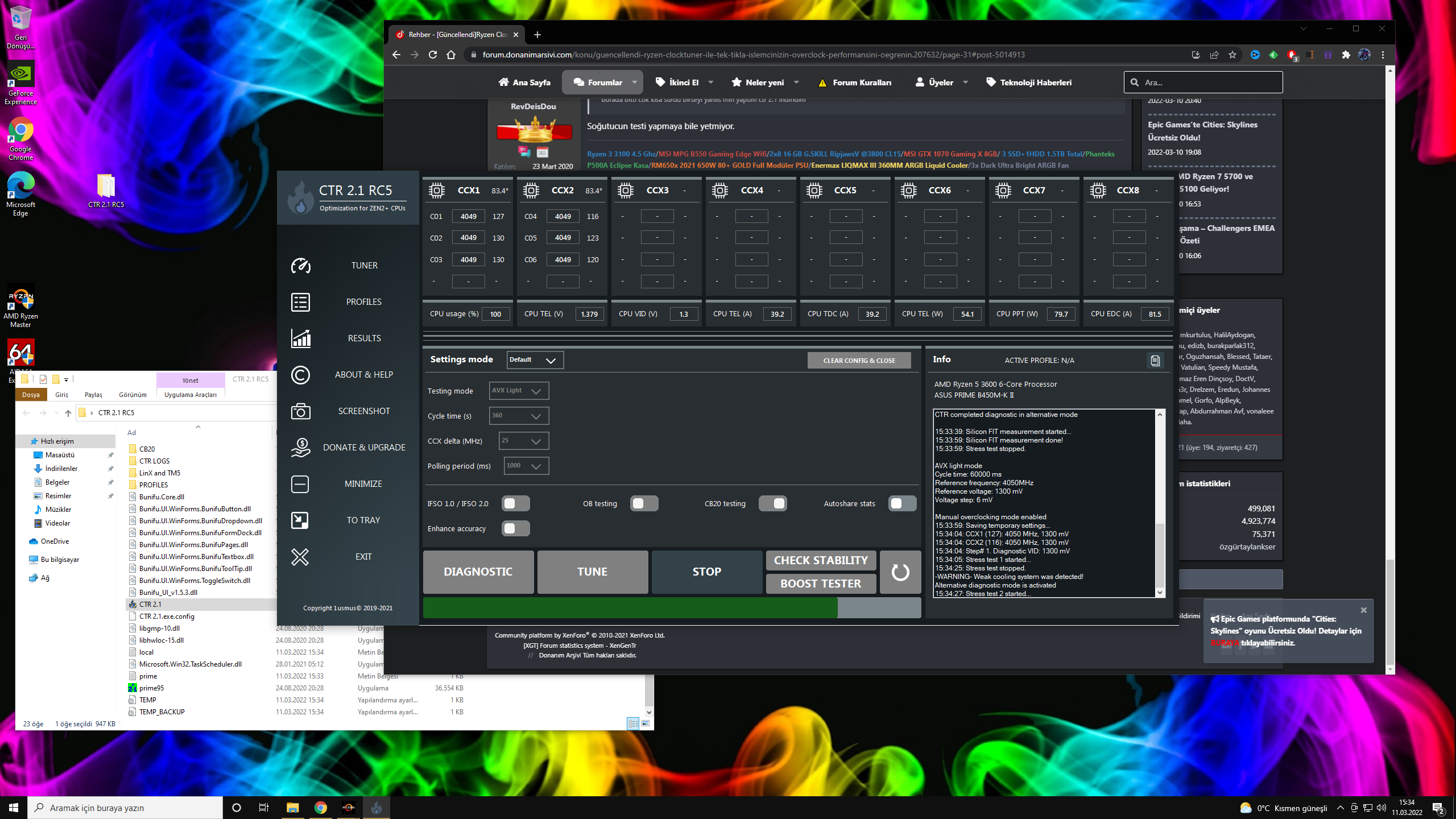Image resolution: width=1456 pixels, height=819 pixels.
Task: Click the circular reset arrow beside BOOST TESTER
Action: [900, 572]
